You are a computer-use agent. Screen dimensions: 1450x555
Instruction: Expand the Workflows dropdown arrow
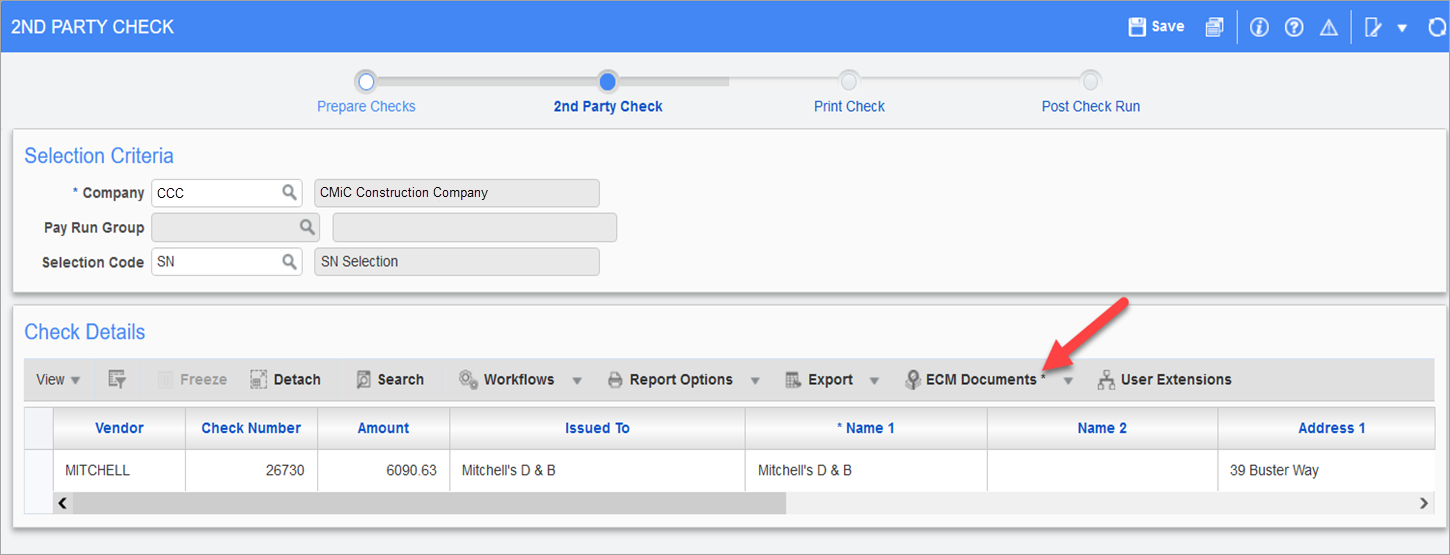(x=577, y=380)
